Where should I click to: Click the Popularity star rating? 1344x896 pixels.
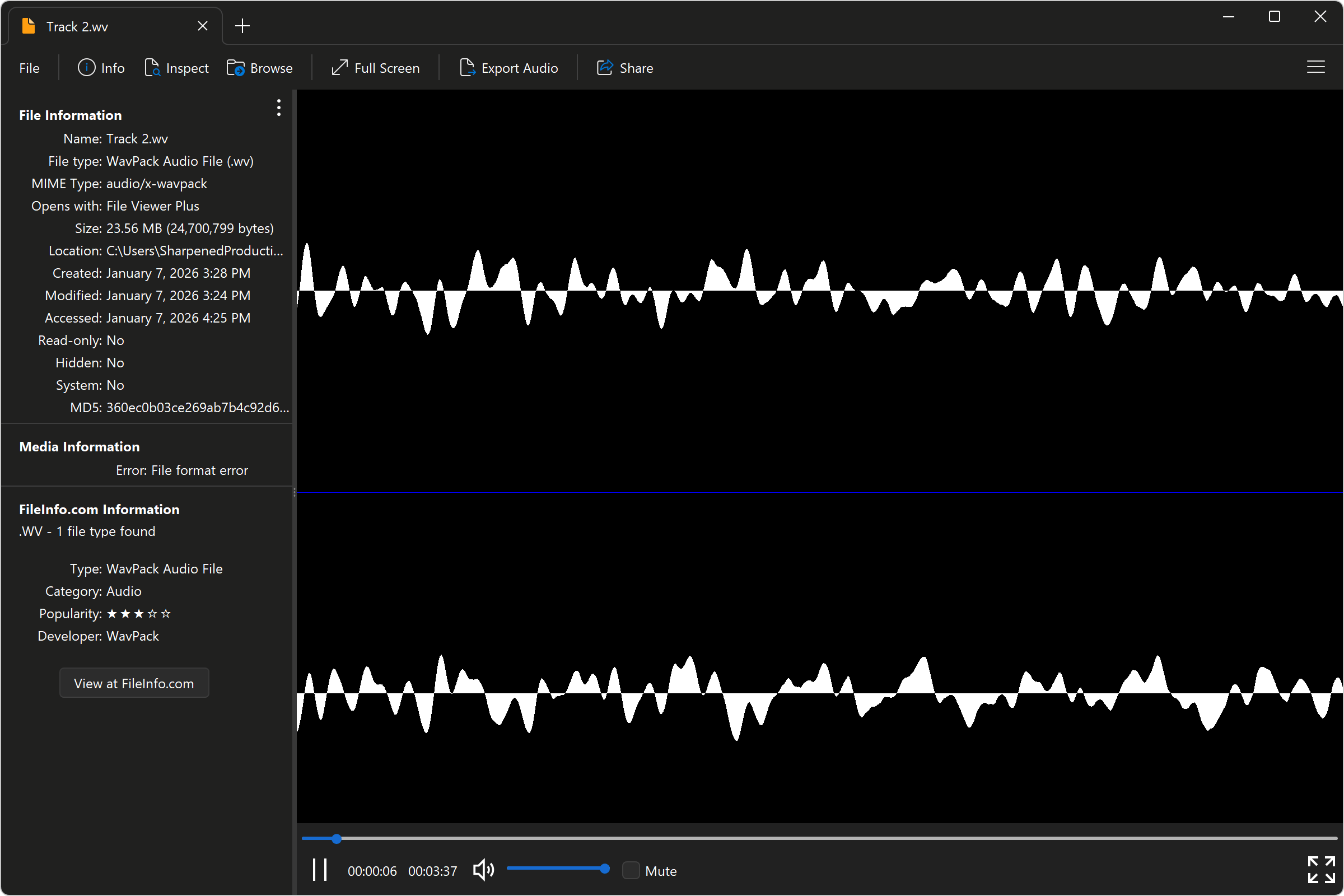(x=139, y=614)
